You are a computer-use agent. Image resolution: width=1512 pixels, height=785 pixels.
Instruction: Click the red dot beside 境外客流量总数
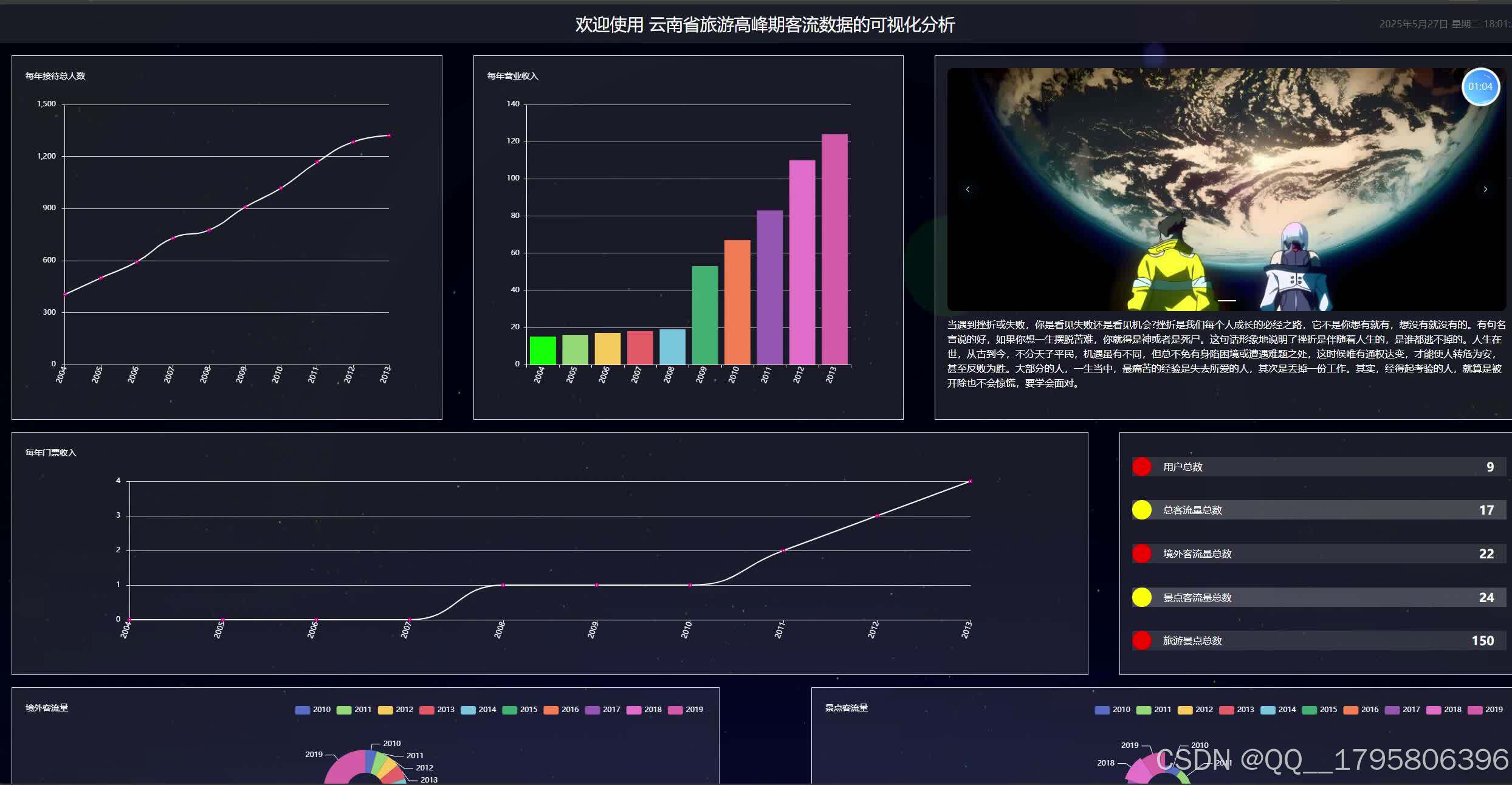[1141, 554]
